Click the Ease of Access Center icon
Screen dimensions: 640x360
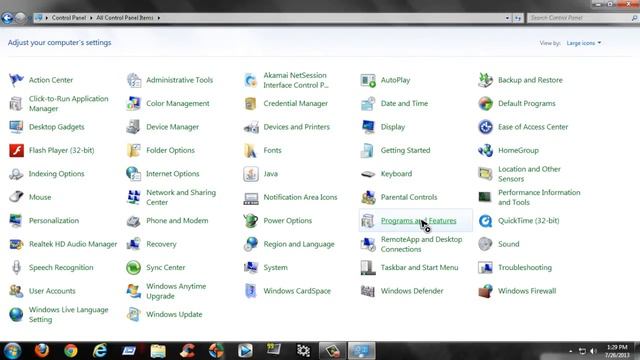485,127
